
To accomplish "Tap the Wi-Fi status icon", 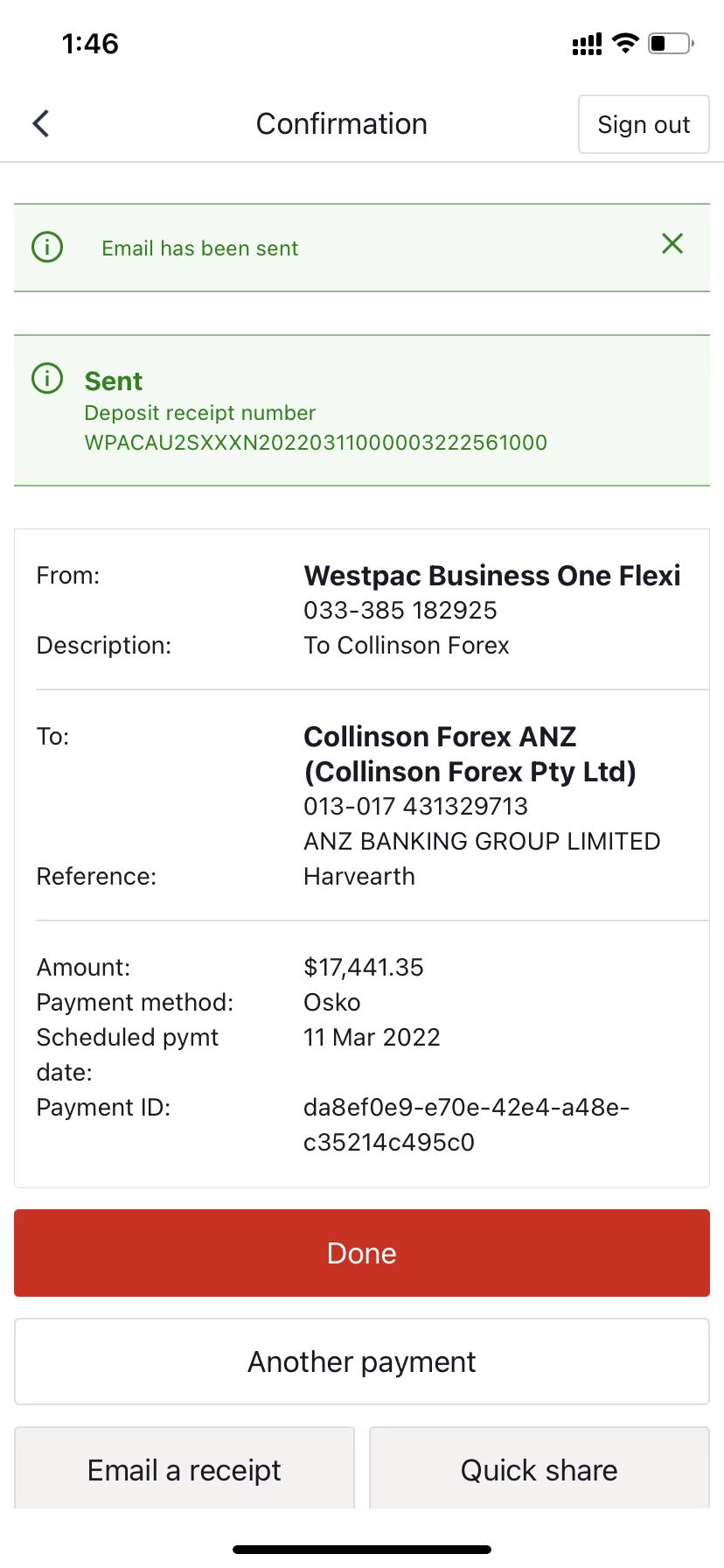I will click(x=625, y=43).
